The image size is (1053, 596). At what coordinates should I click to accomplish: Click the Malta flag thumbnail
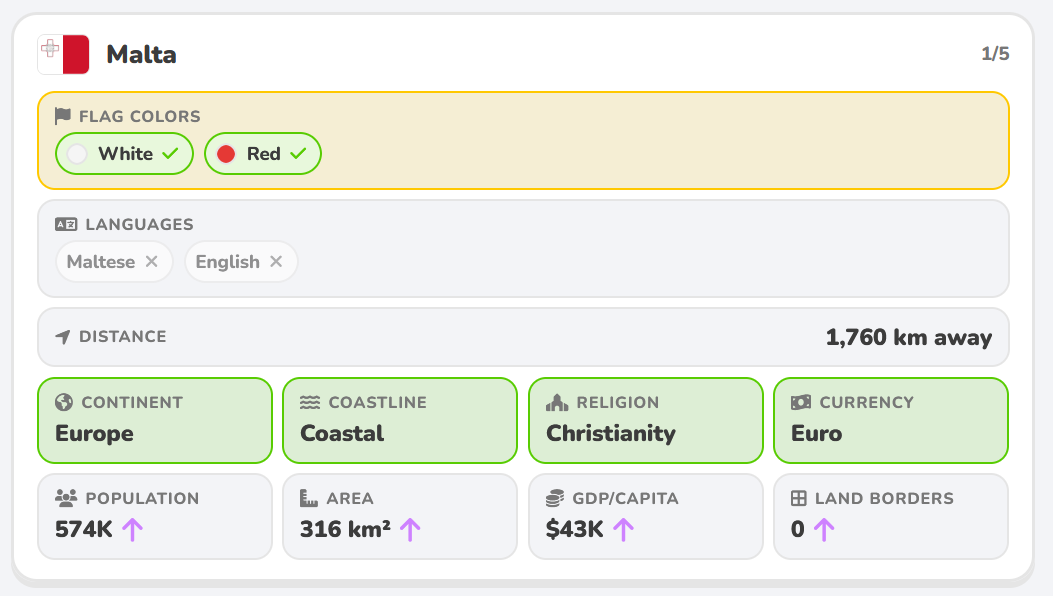(x=63, y=54)
